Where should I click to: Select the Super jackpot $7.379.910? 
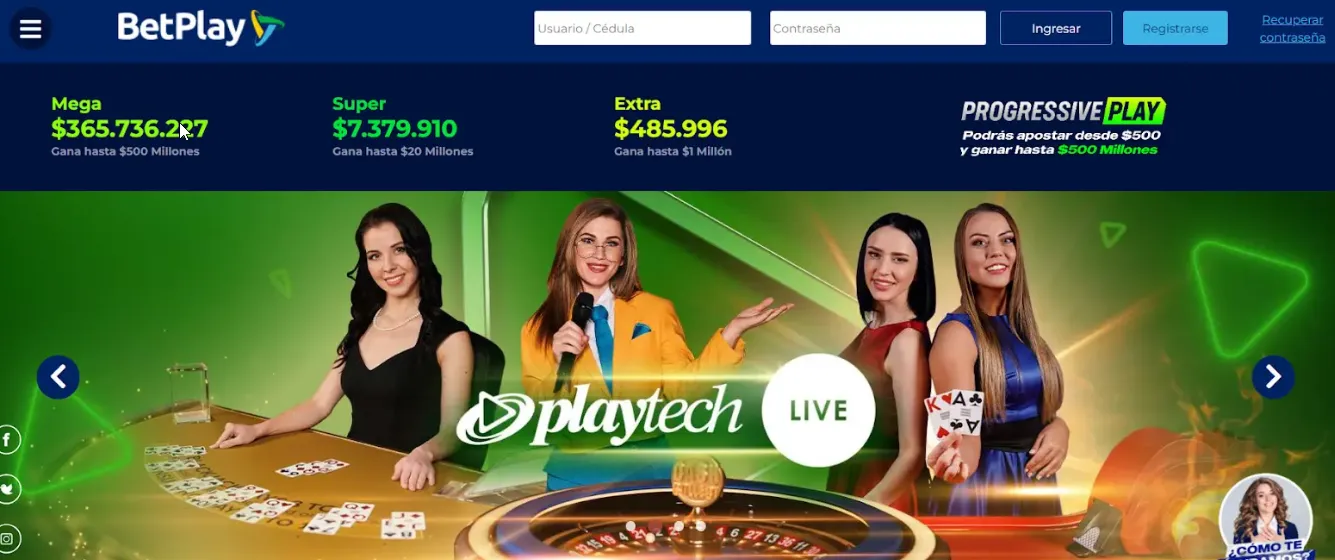click(x=395, y=129)
